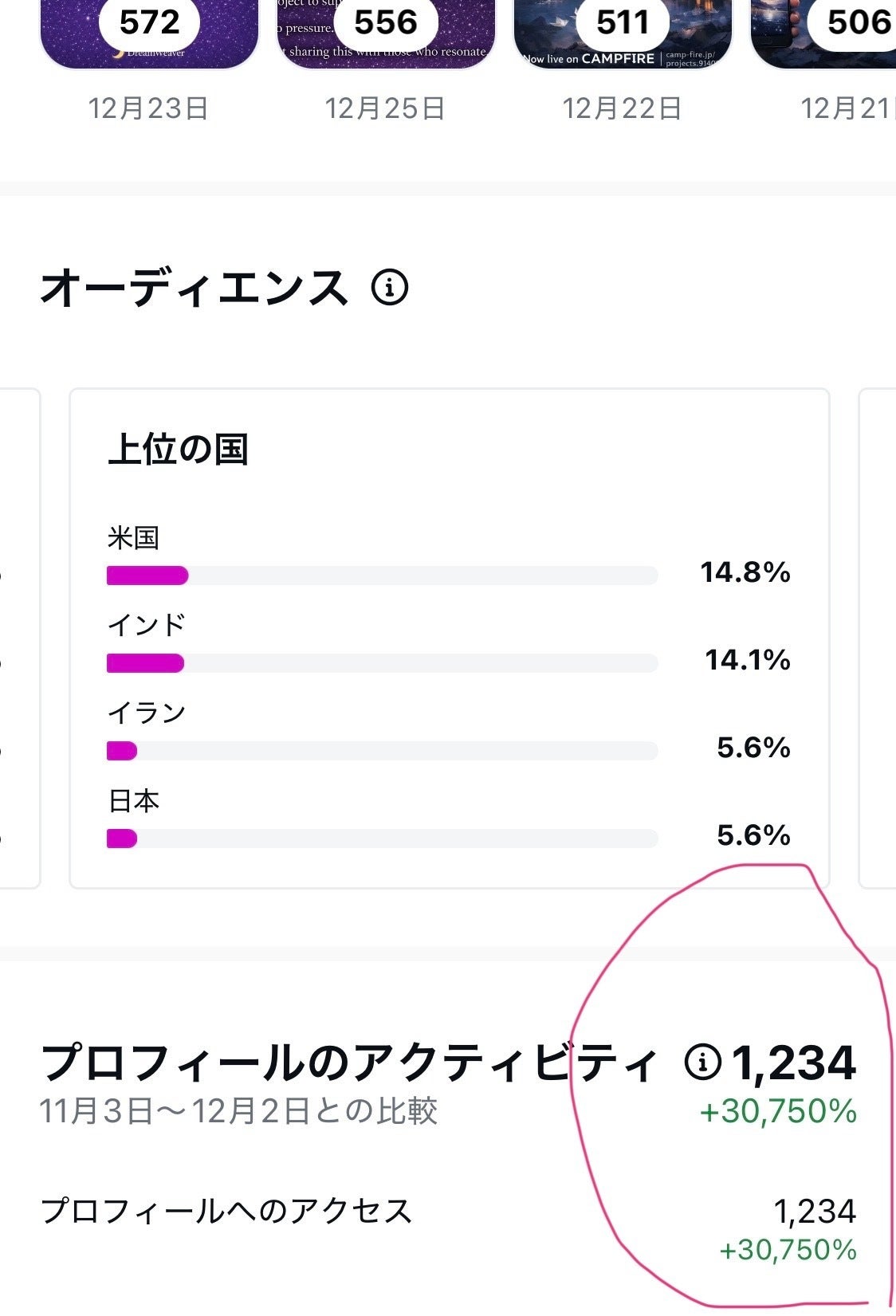Tap the 1,234 profile activity total
896x1316 pixels.
coord(793,1063)
